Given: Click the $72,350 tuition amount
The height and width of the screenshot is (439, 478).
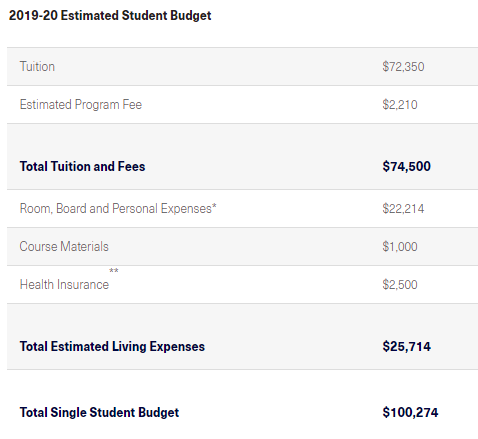Looking at the screenshot, I should pos(403,67).
